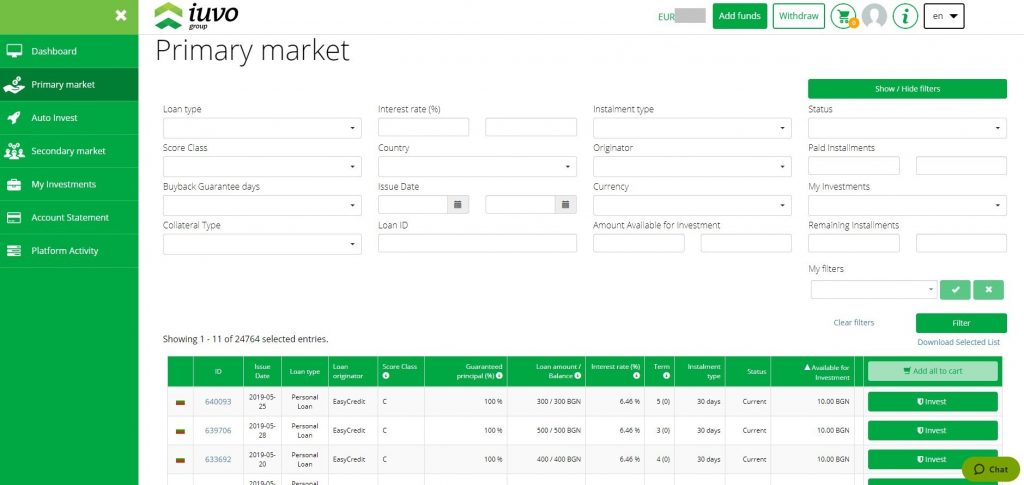Expand the Loan type dropdown

262,128
